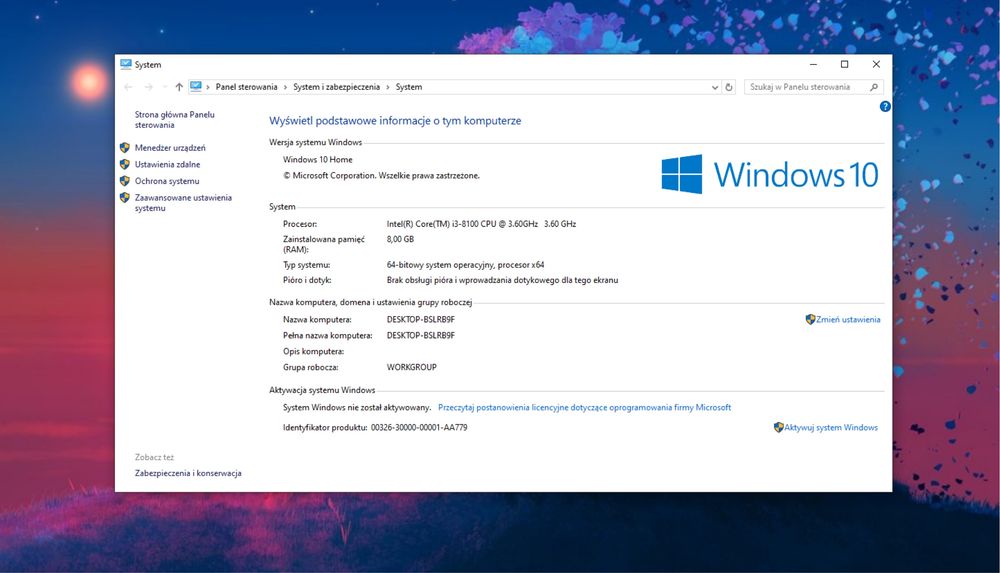Click shield icon beside Menedżer urządzeń
The image size is (1000, 573).
click(x=124, y=147)
